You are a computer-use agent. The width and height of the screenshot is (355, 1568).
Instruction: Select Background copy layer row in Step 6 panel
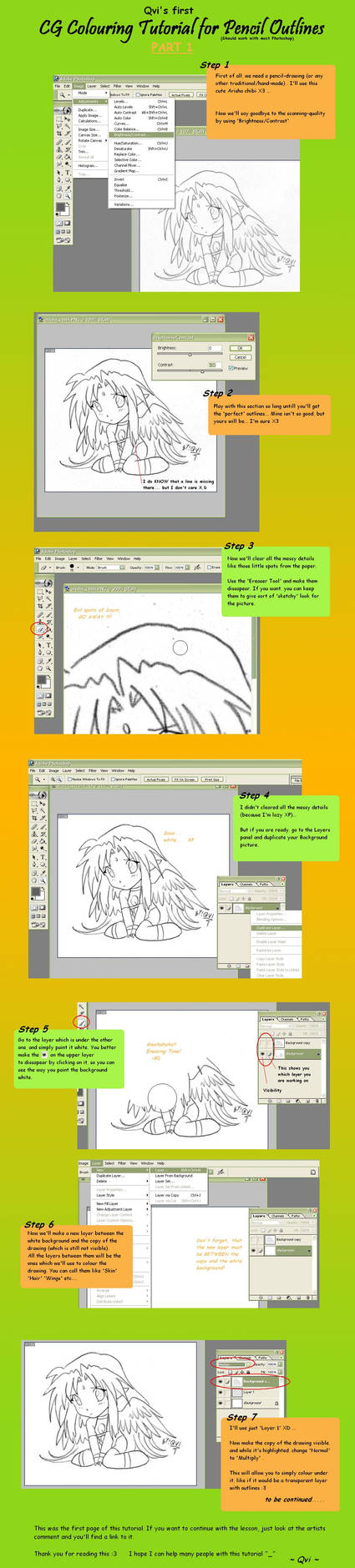pos(281,1239)
